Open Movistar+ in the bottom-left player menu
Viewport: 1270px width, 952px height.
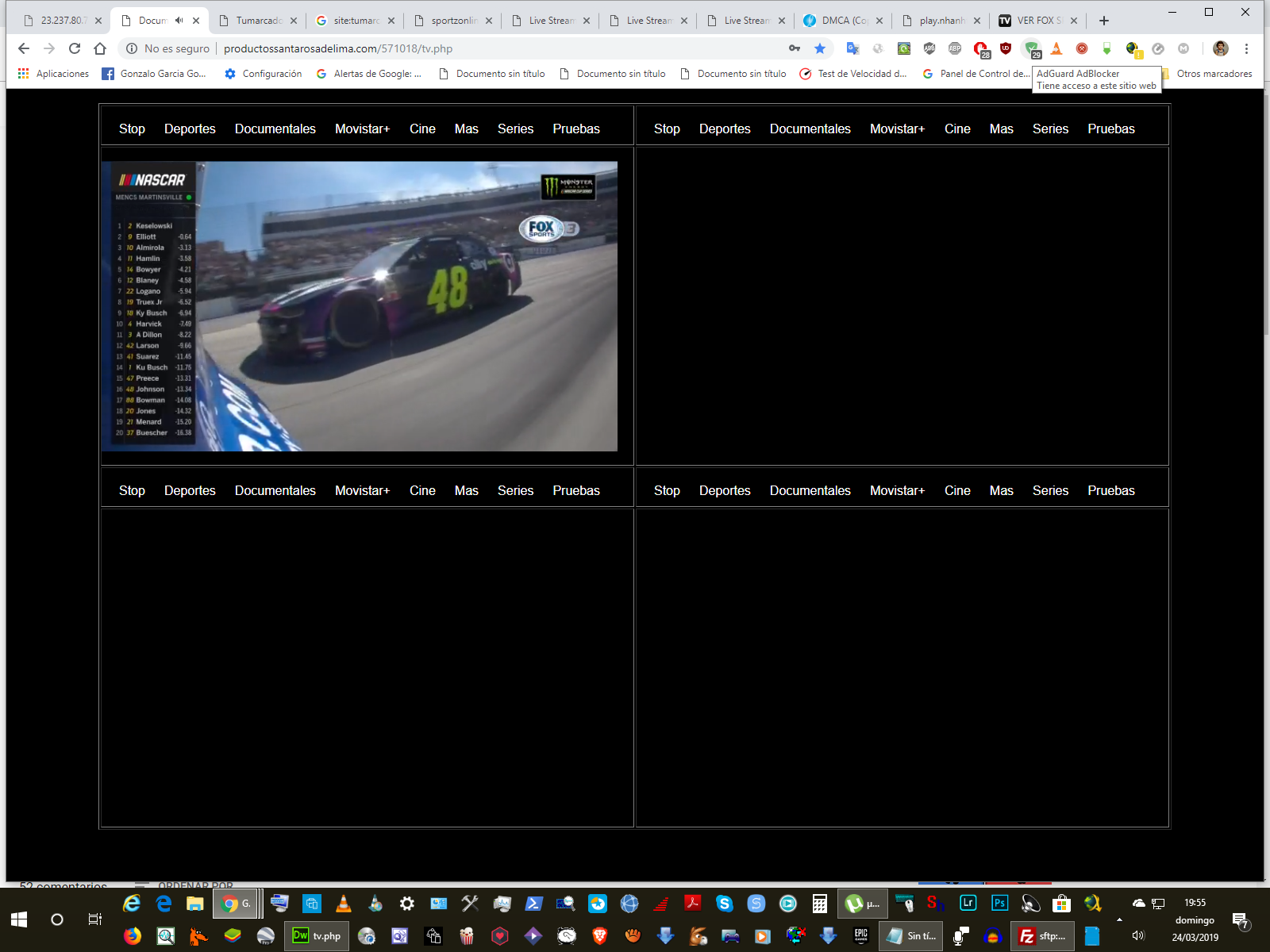point(362,490)
